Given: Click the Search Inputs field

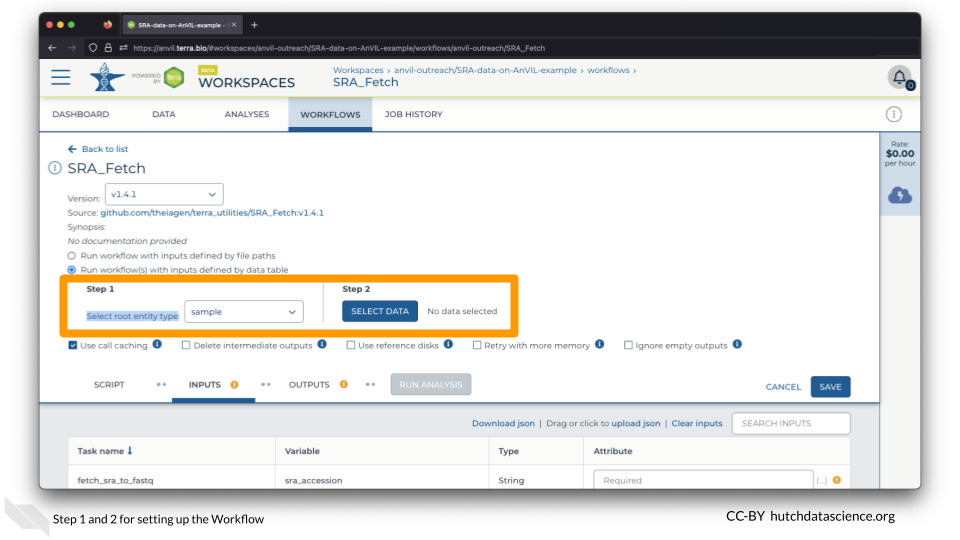Looking at the screenshot, I should (790, 423).
